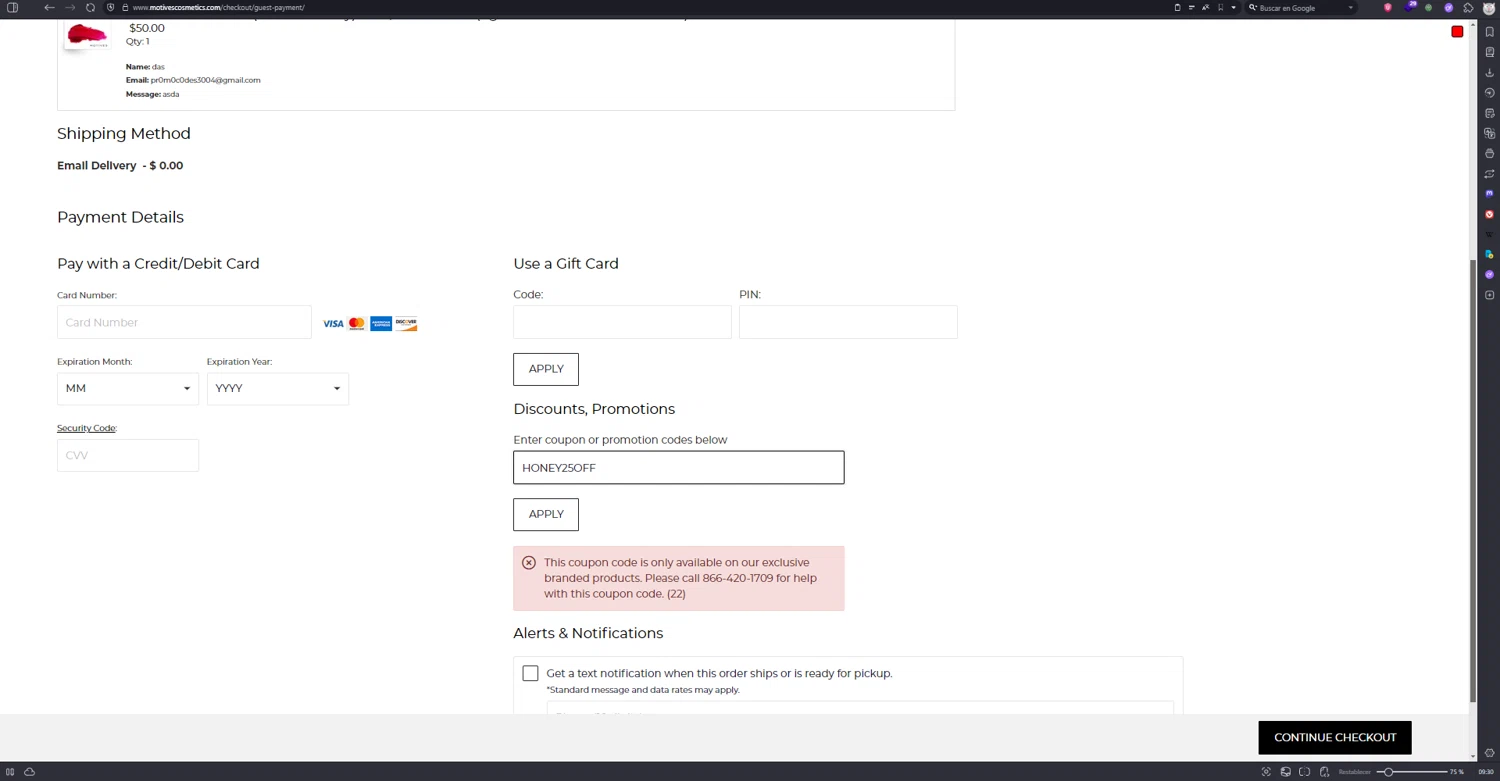Viewport: 1500px width, 781px height.
Task: Click the clock showing 09:30
Action: (1486, 772)
